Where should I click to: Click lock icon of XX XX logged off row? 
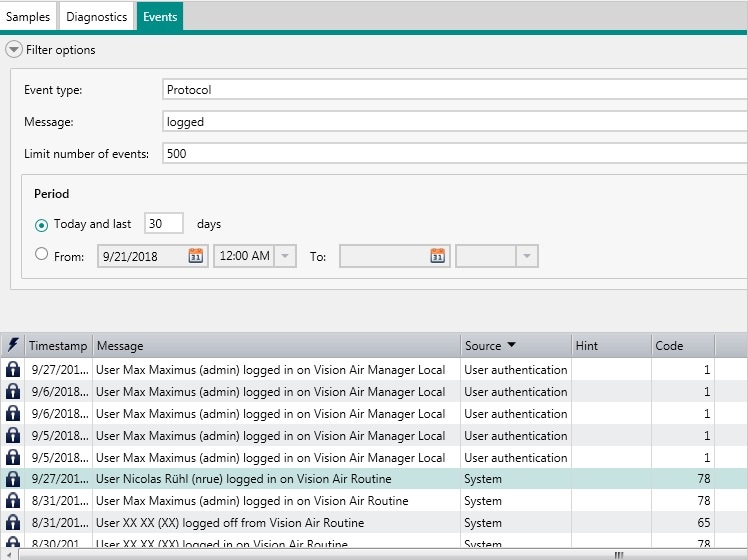click(13, 522)
